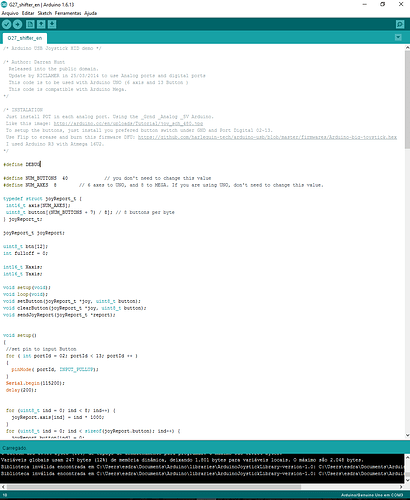This screenshot has height=500, width=410.
Task: Click the console horizontal scrollbar thumb
Action: (x=154, y=487)
